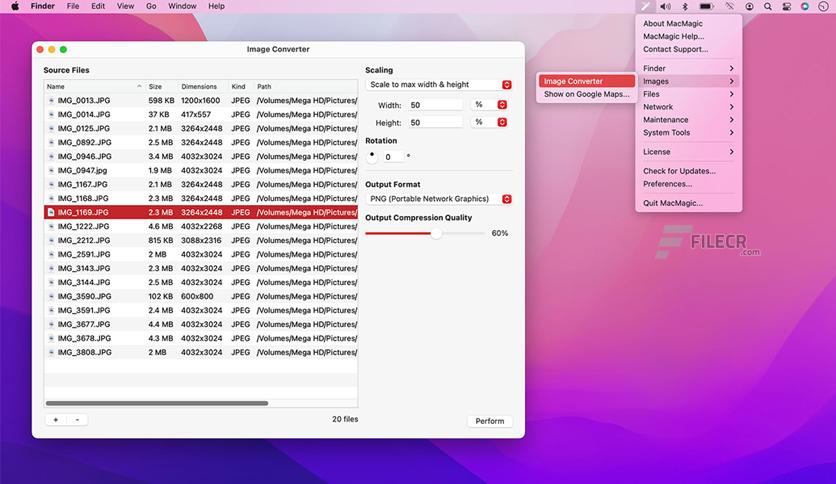Select Image Converter in the submenu
836x484 pixels.
click(586, 81)
